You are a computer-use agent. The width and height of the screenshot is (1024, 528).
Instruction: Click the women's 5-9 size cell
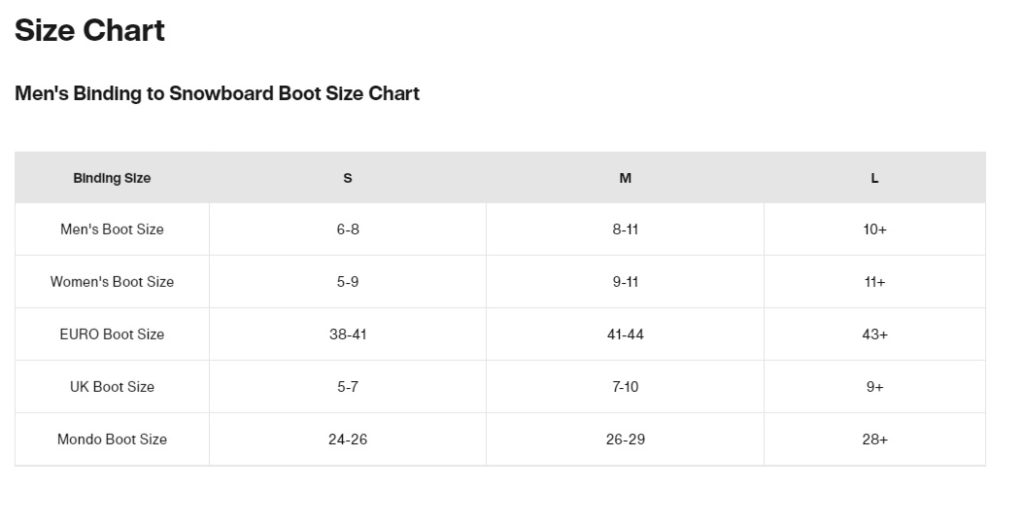[x=348, y=282]
